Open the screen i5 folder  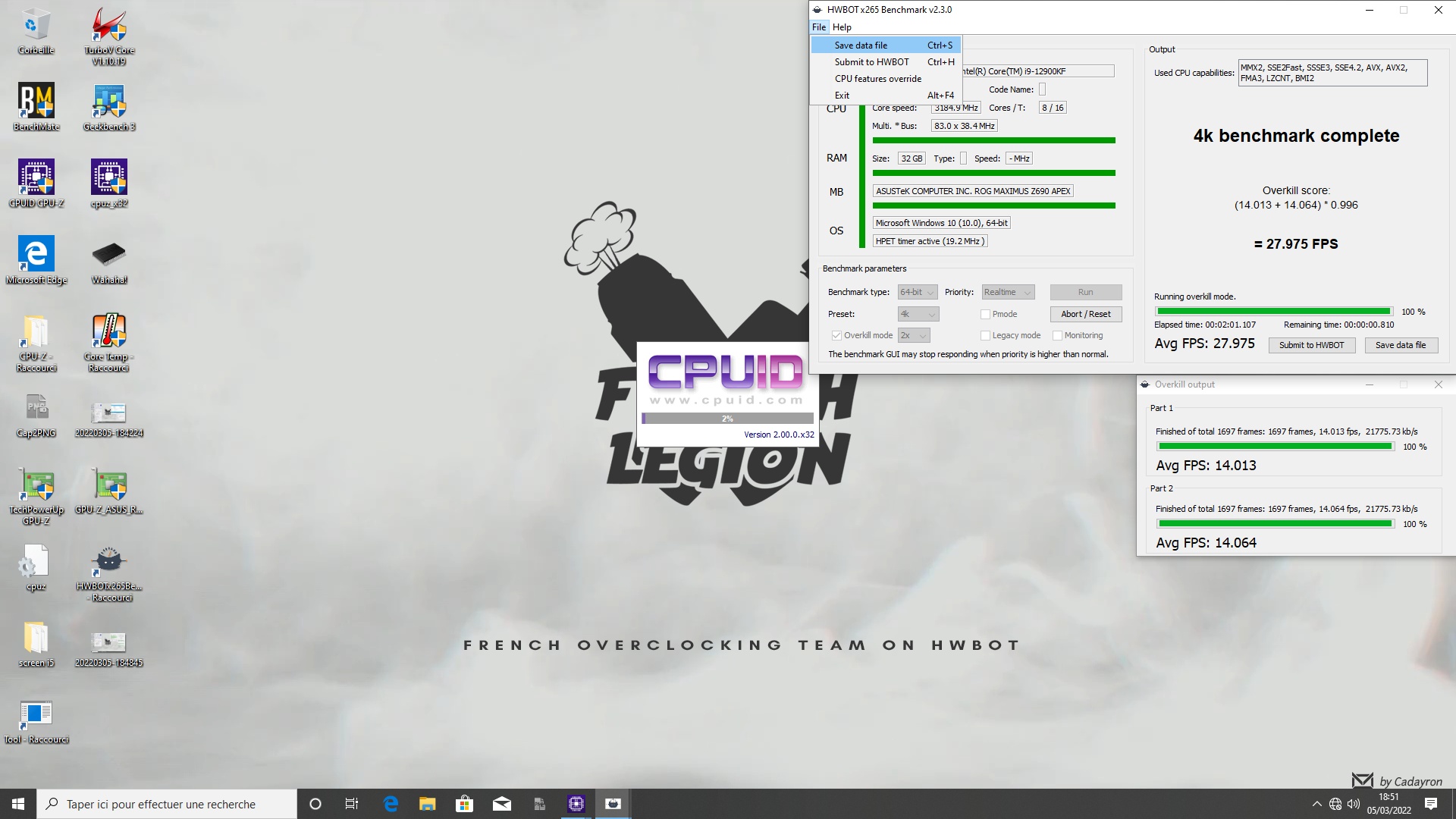tap(36, 645)
